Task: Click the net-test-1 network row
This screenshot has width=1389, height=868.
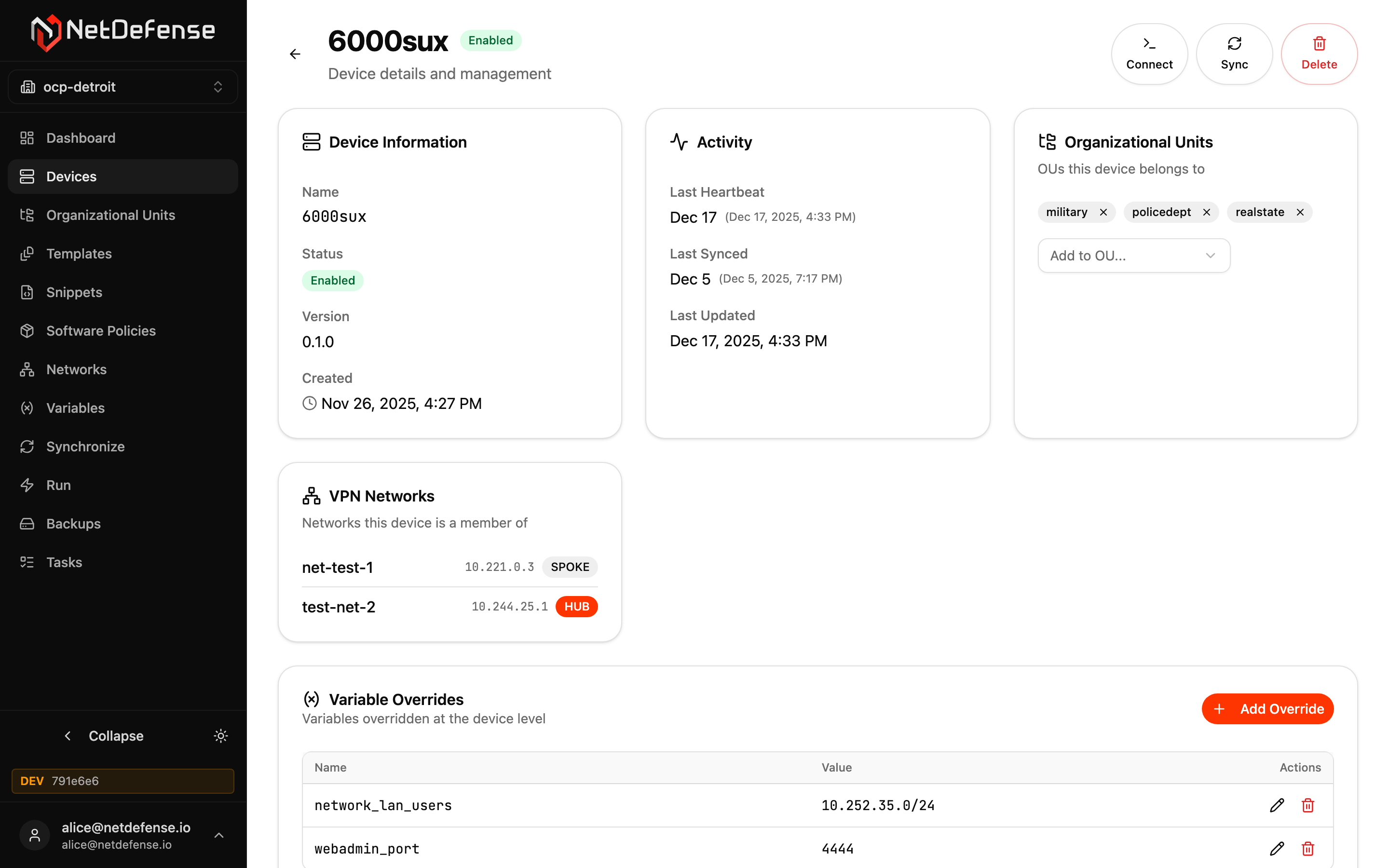Action: tap(449, 567)
